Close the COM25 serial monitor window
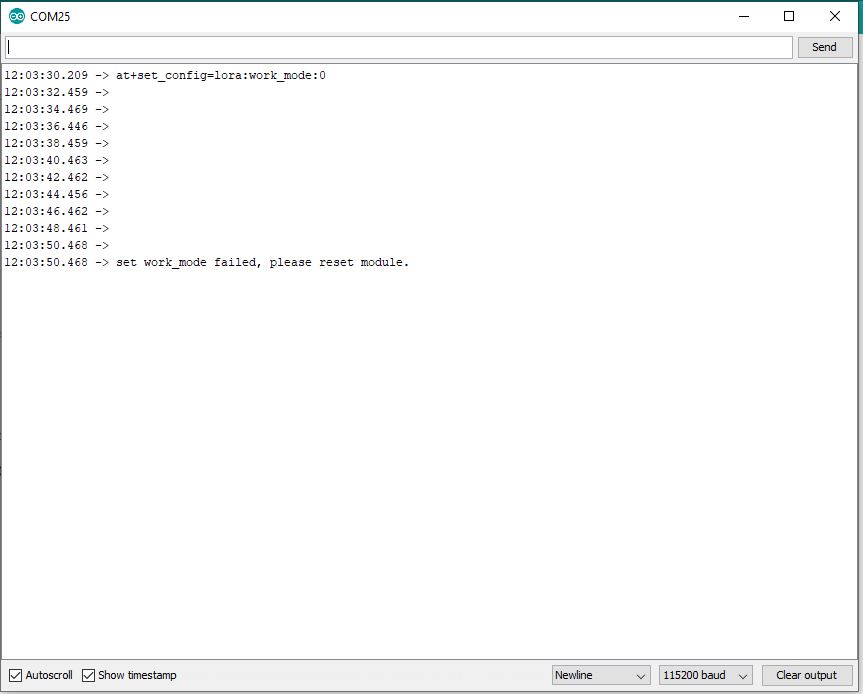Image resolution: width=863 pixels, height=694 pixels. [x=835, y=17]
